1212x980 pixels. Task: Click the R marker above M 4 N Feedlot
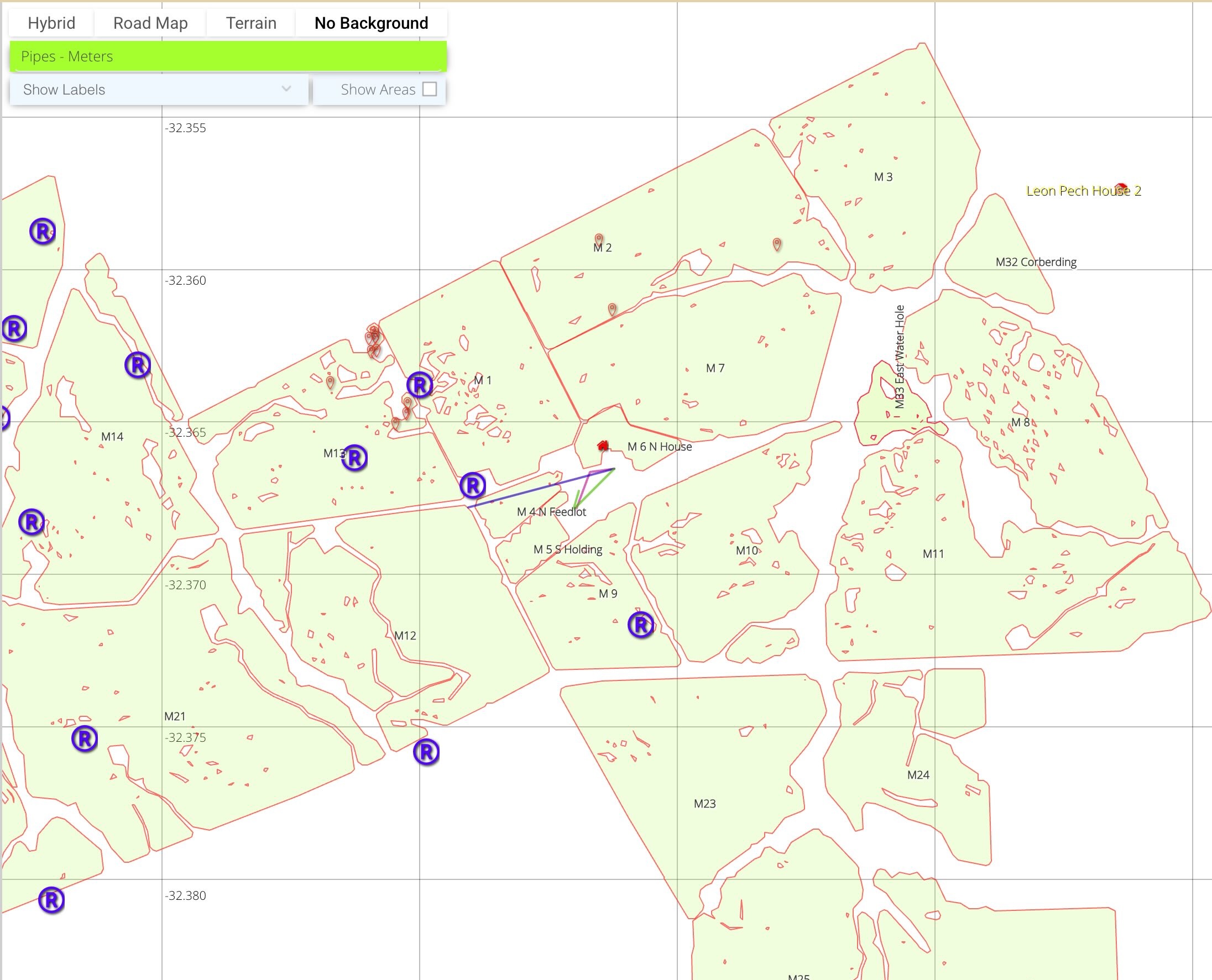coord(473,485)
